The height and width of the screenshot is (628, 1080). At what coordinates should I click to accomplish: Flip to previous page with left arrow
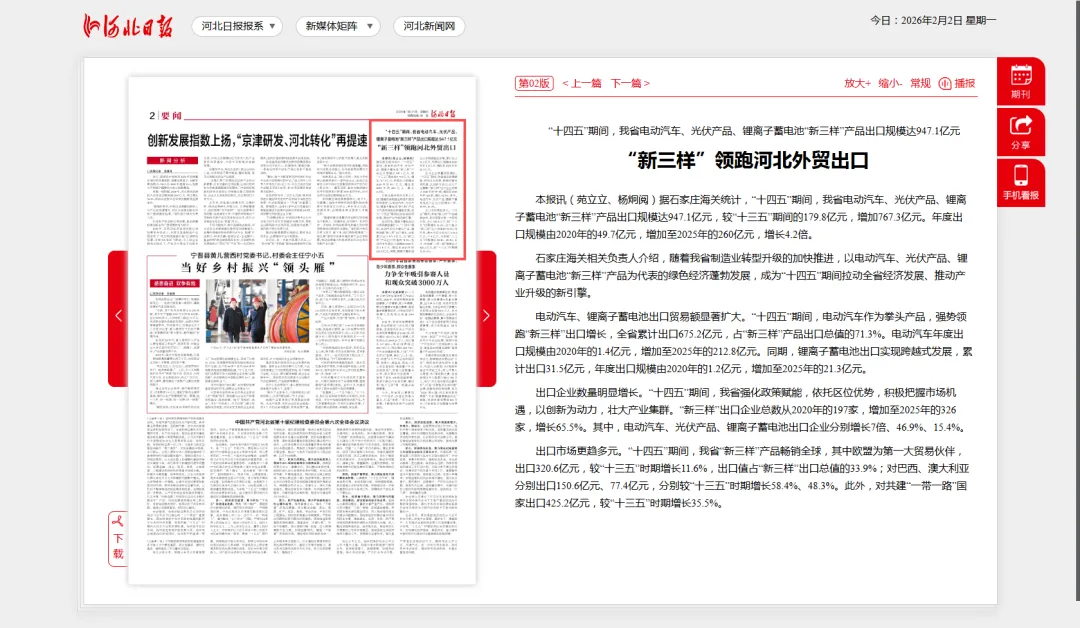click(118, 317)
